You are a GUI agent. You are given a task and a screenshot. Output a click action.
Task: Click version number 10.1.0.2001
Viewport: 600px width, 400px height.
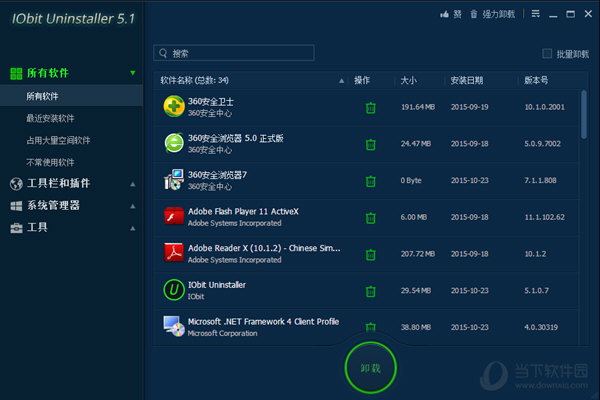(x=545, y=107)
